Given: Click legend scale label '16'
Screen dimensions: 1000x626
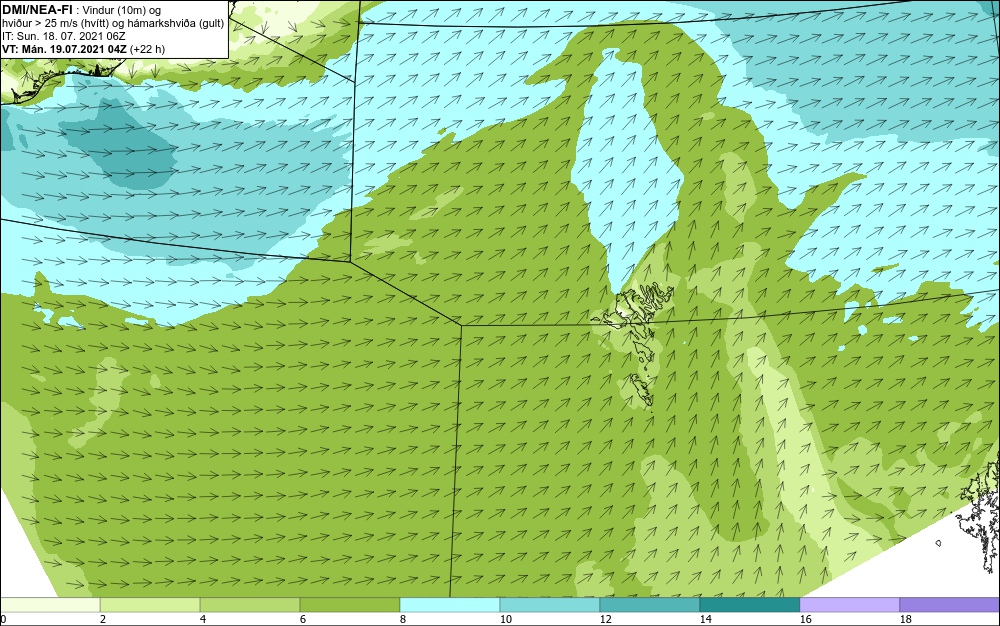Looking at the screenshot, I should coord(805,619).
